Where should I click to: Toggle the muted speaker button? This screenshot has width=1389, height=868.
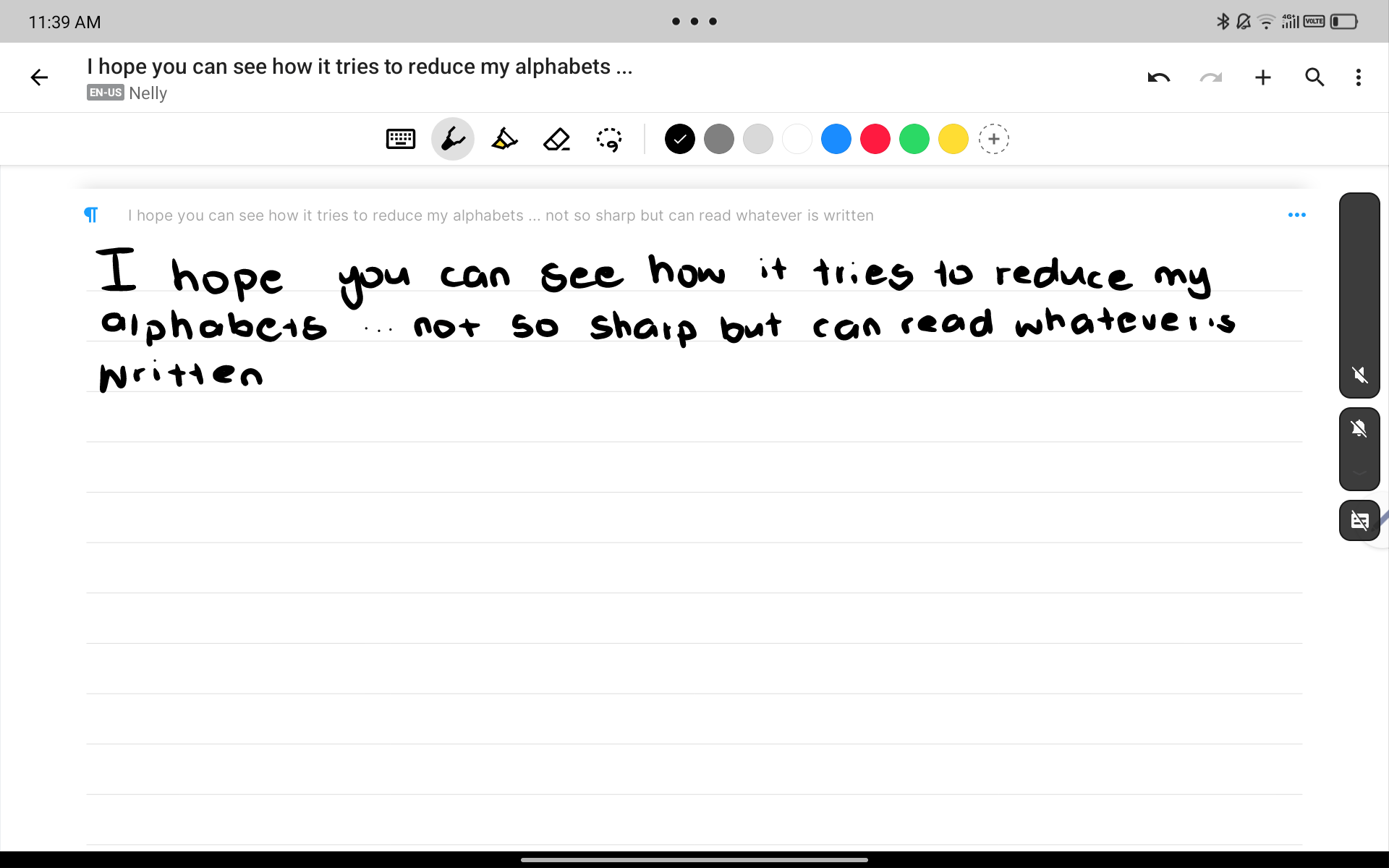(1359, 375)
